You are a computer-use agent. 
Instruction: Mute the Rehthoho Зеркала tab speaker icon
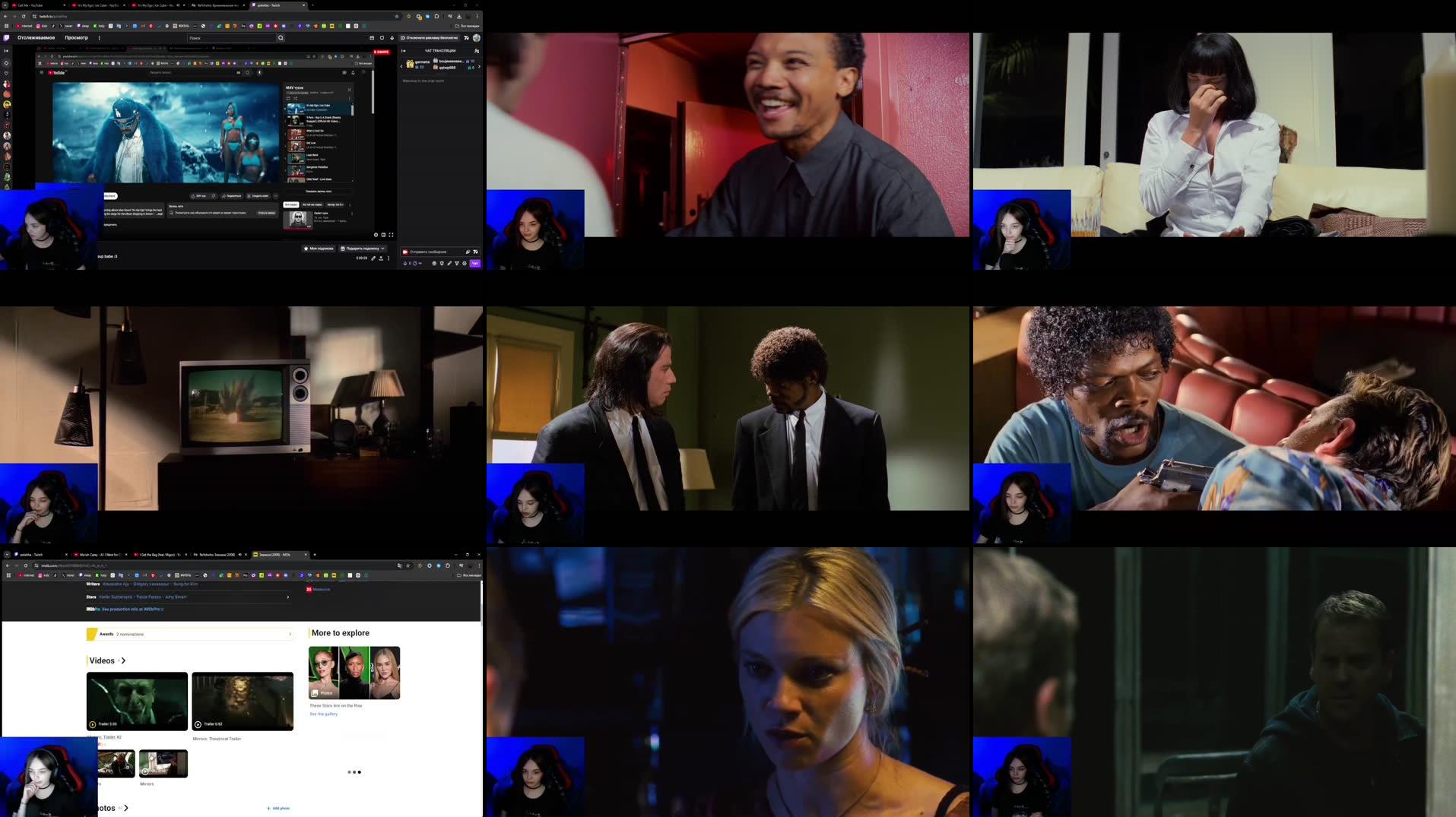click(239, 555)
